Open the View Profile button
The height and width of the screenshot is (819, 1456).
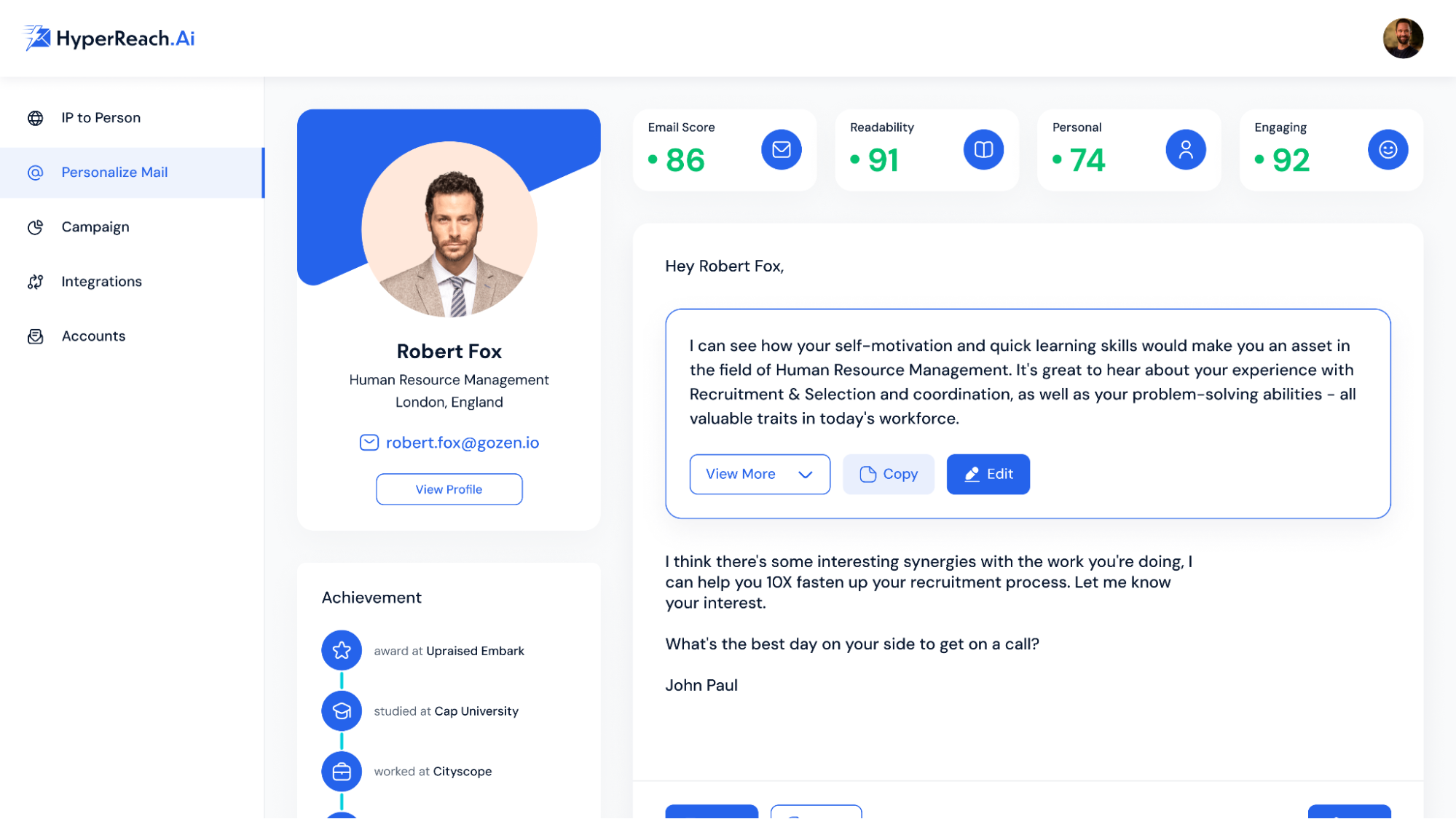click(x=448, y=489)
